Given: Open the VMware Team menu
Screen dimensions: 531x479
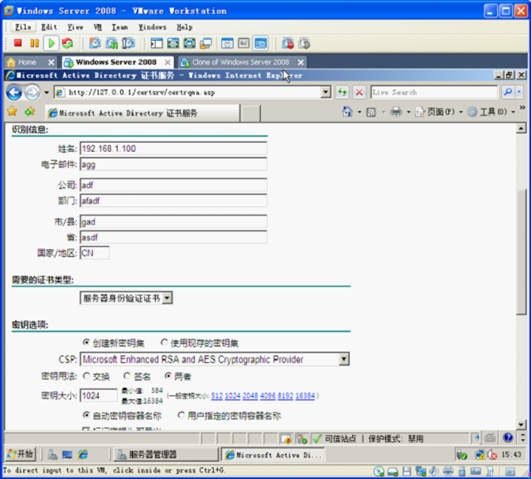Looking at the screenshot, I should click(120, 27).
